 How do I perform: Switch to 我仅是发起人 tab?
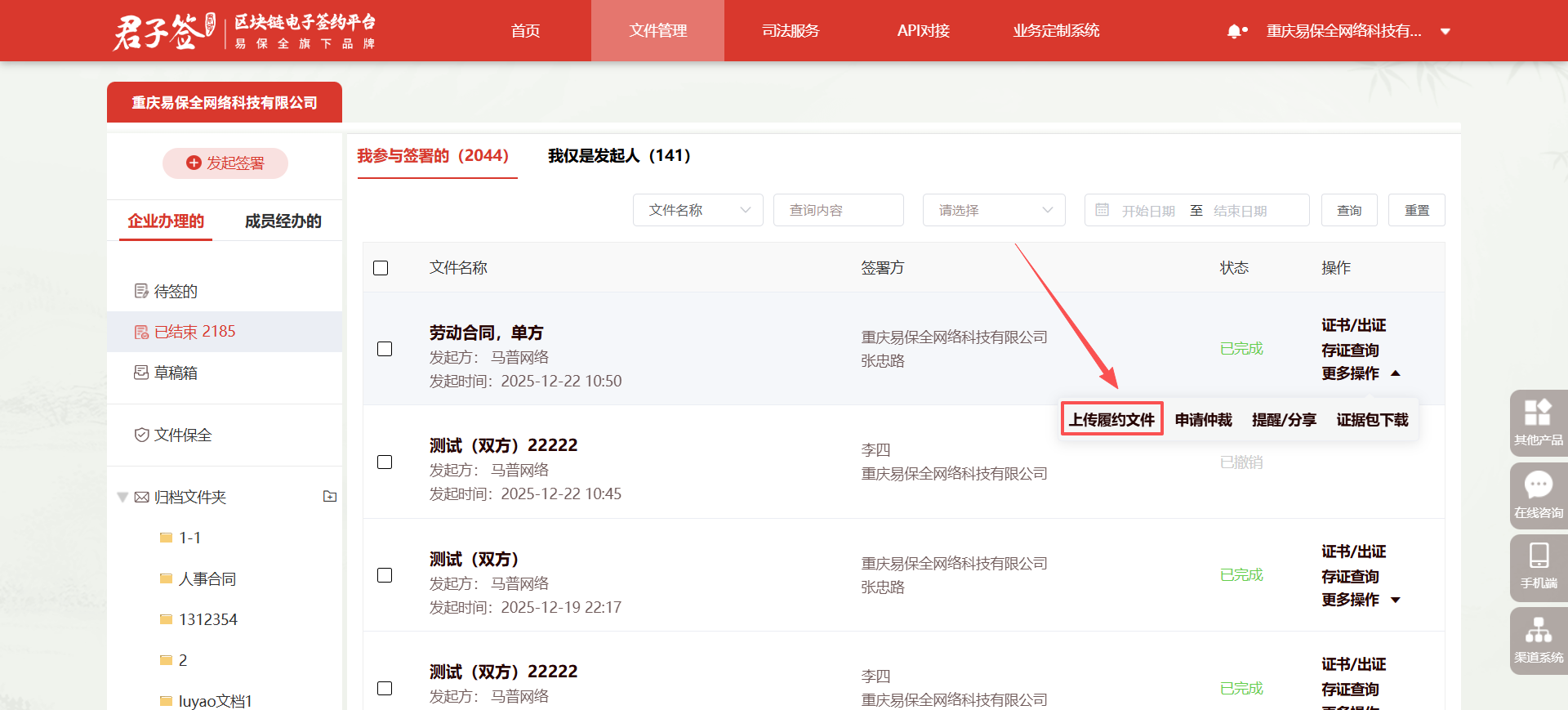click(619, 155)
